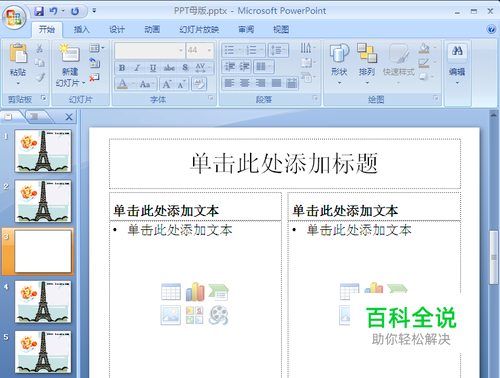This screenshot has height=378, width=500.
Task: Cut selection with the scissors icon
Action: pos(40,49)
